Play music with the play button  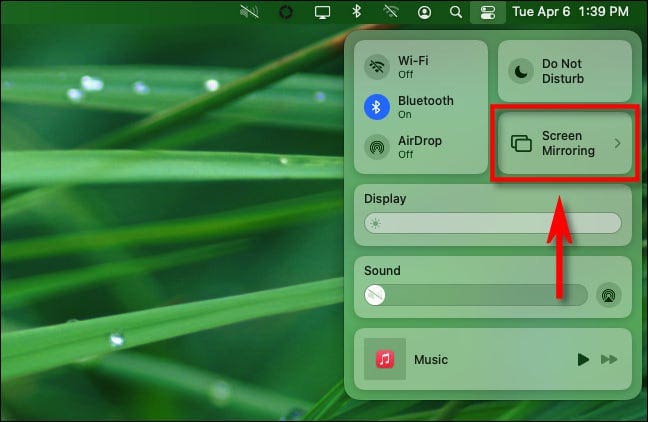click(583, 359)
